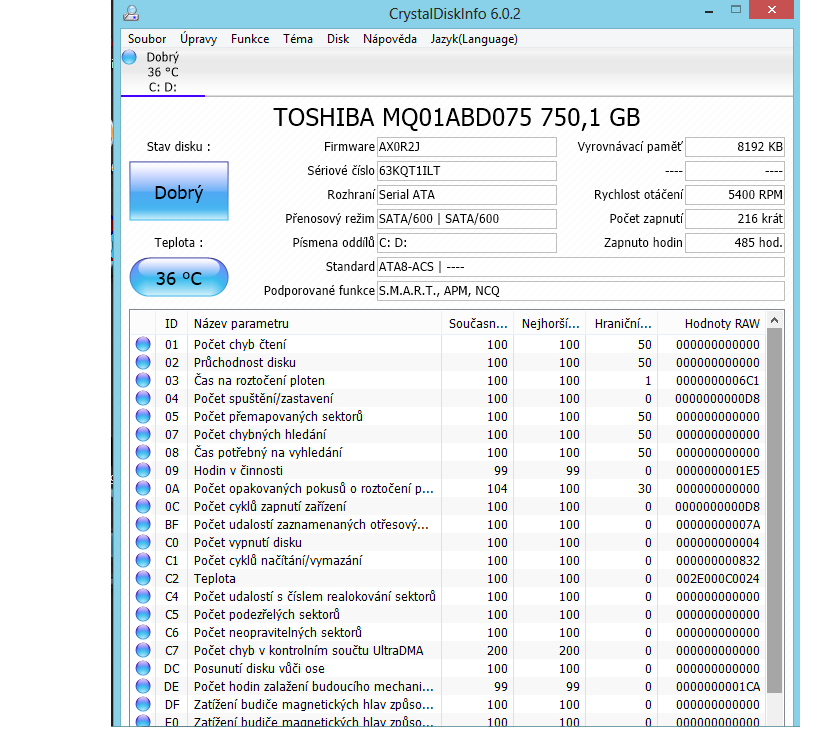Click the Hodnoty RAW column header

click(712, 324)
